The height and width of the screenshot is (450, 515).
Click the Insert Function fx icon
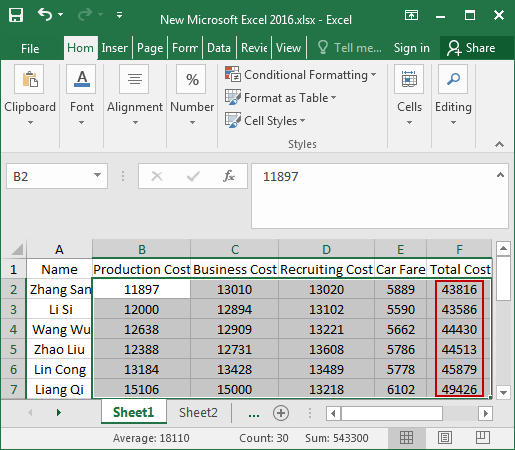tap(229, 176)
